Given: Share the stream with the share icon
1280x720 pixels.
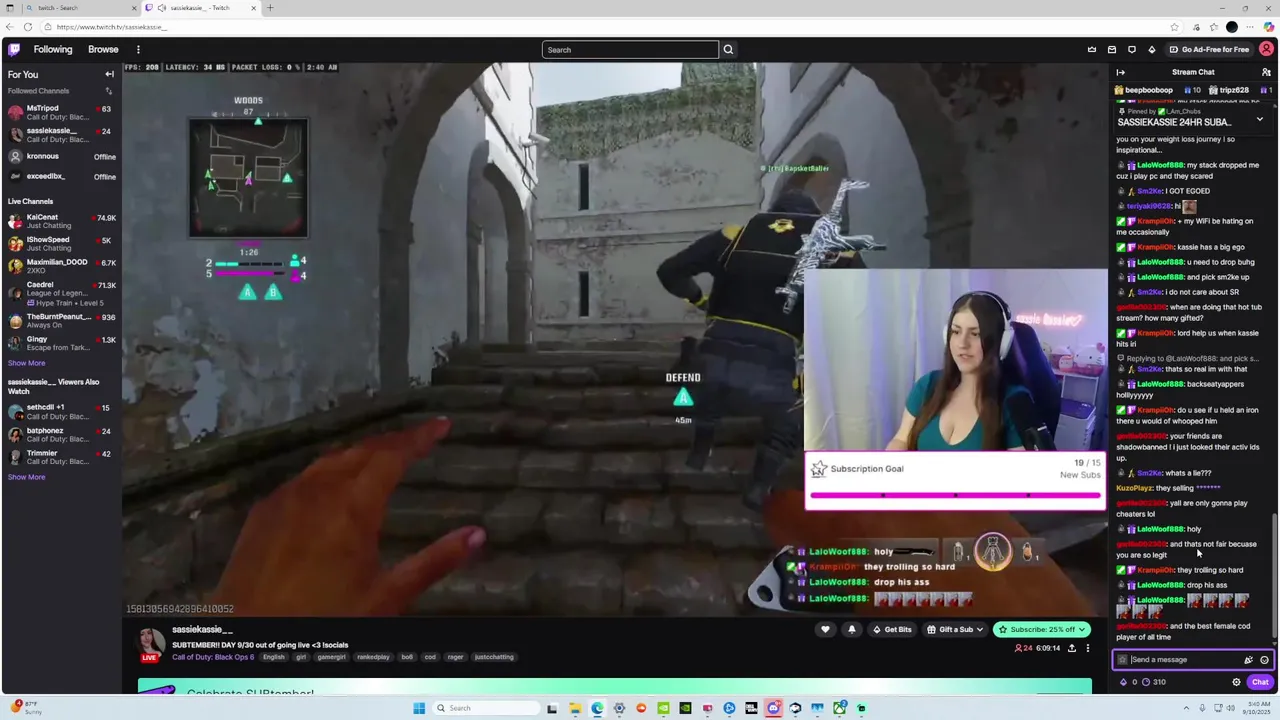Looking at the screenshot, I should click(x=1072, y=648).
